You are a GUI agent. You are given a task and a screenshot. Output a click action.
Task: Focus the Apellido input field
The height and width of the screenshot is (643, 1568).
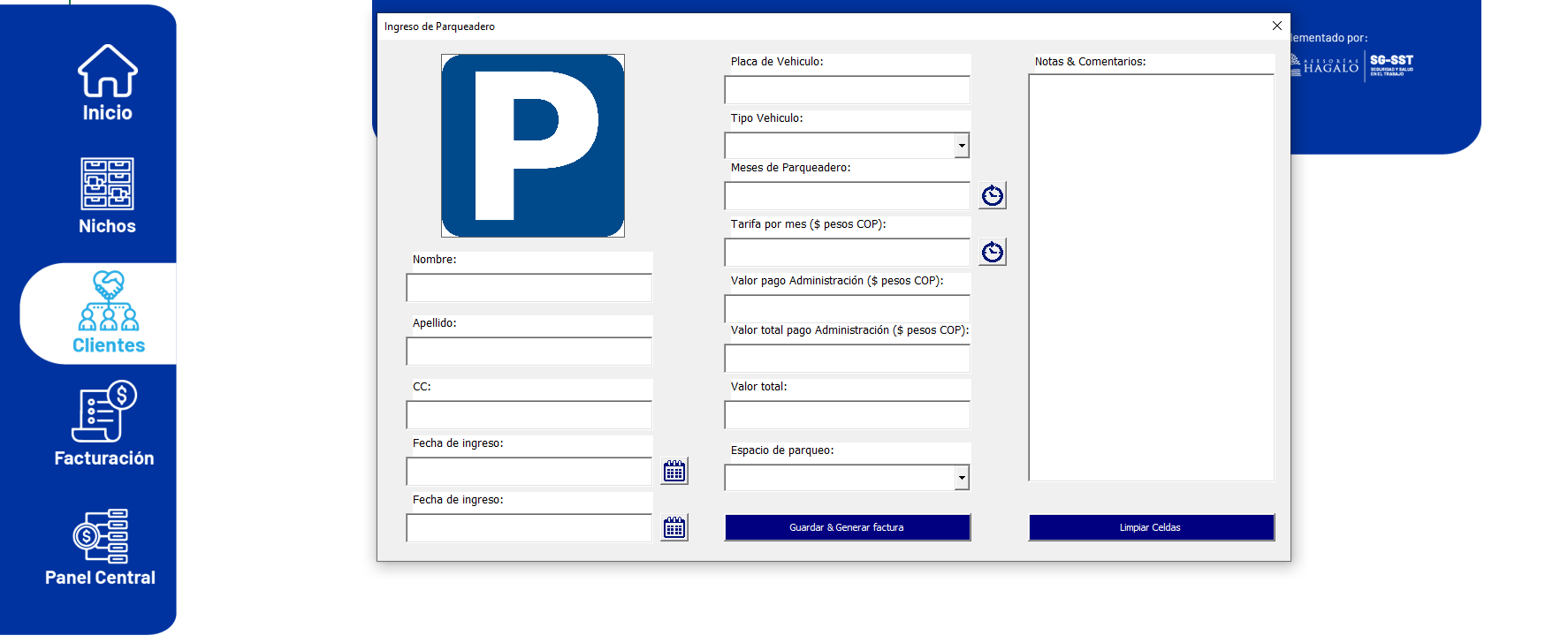click(x=529, y=352)
